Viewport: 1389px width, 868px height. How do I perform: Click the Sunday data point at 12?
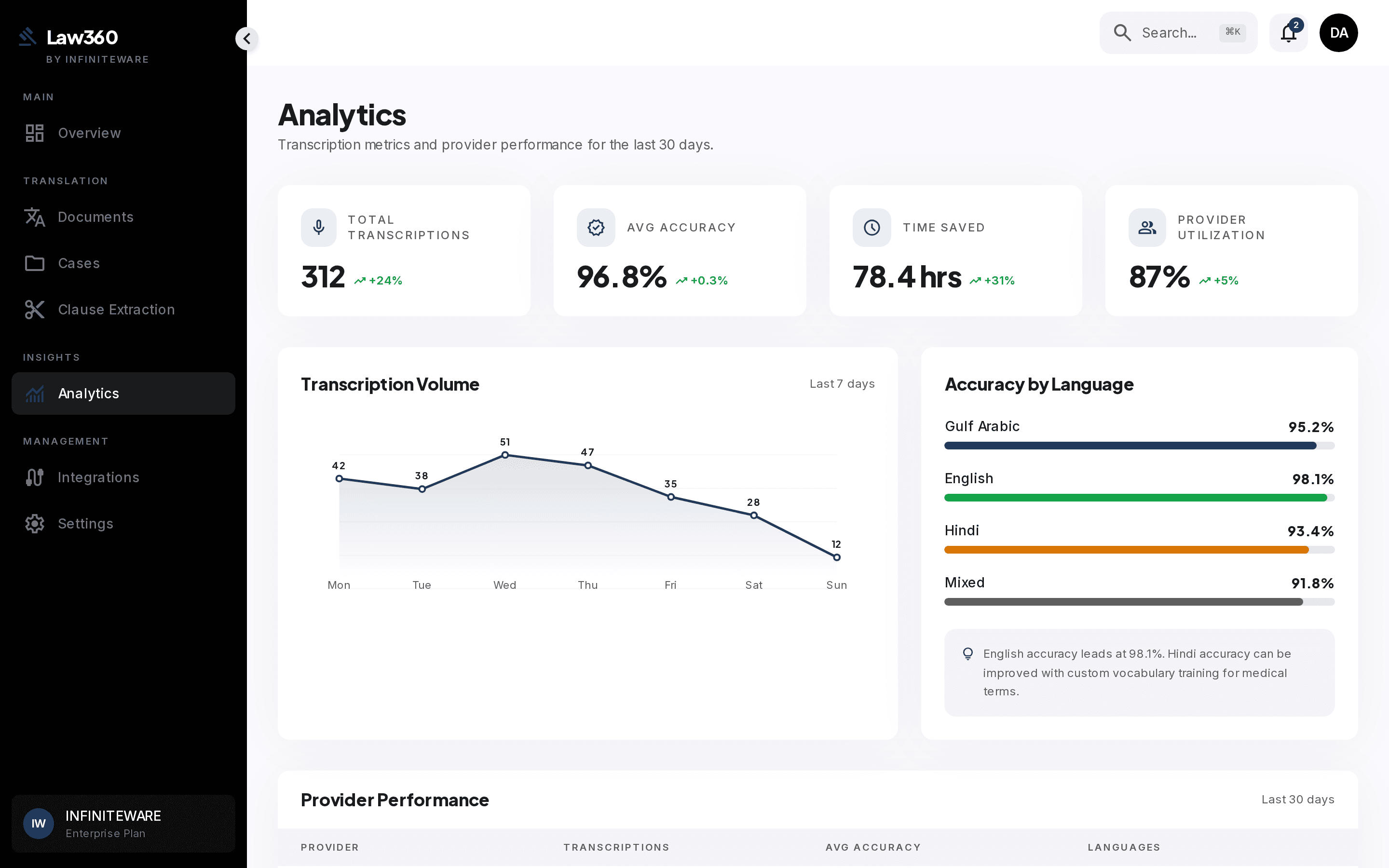click(837, 557)
